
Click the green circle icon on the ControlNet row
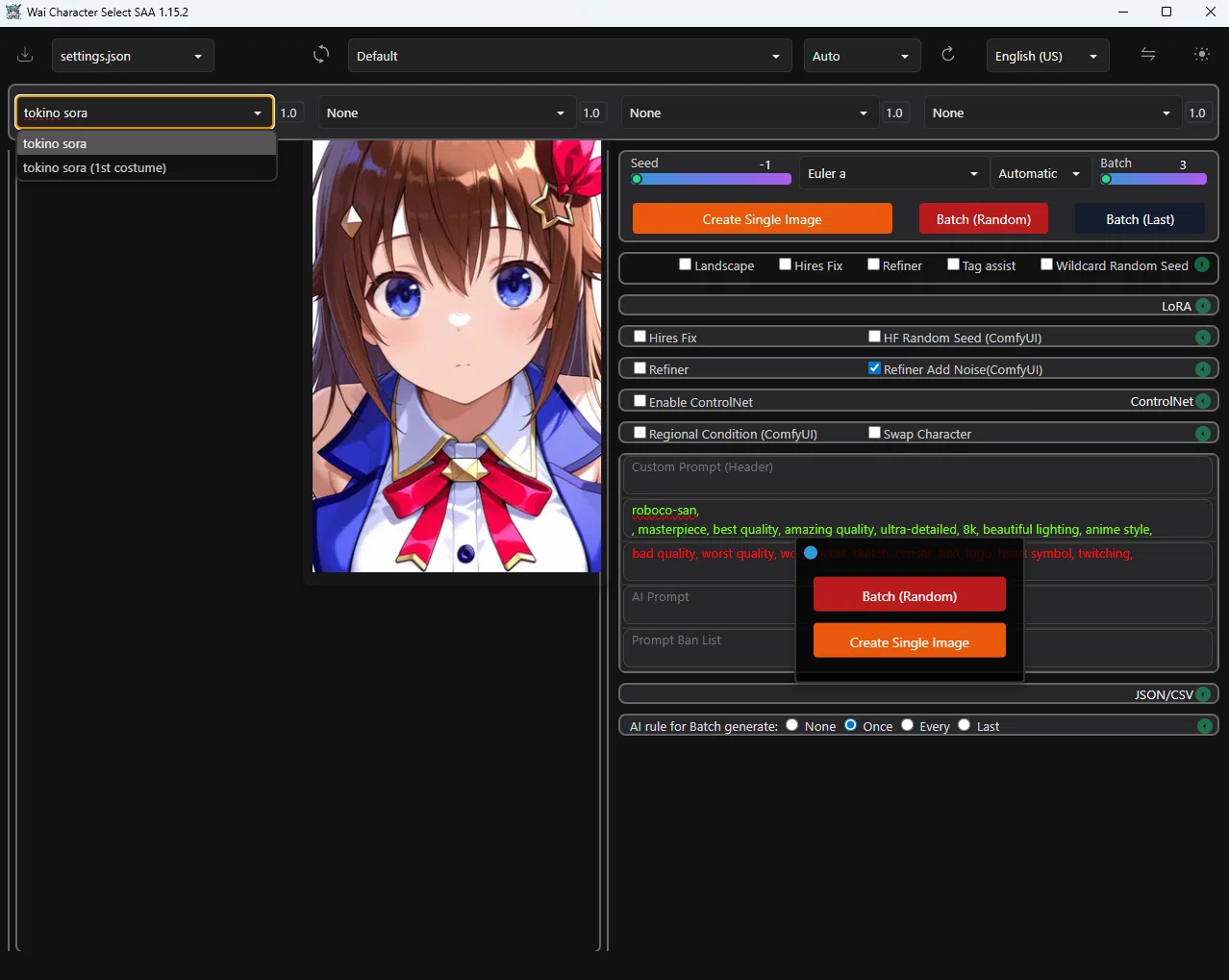click(x=1203, y=401)
